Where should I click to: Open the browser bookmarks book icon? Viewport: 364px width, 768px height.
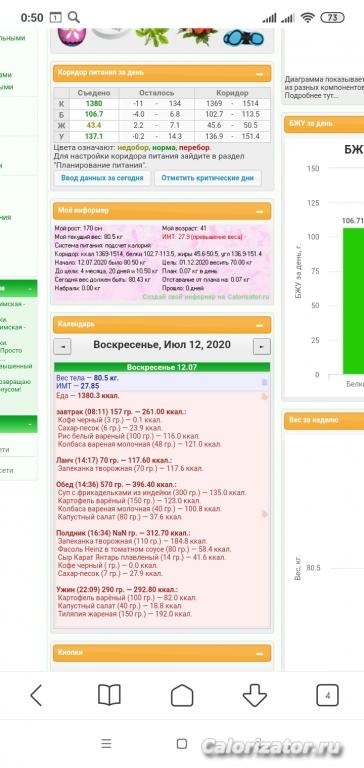109,695
